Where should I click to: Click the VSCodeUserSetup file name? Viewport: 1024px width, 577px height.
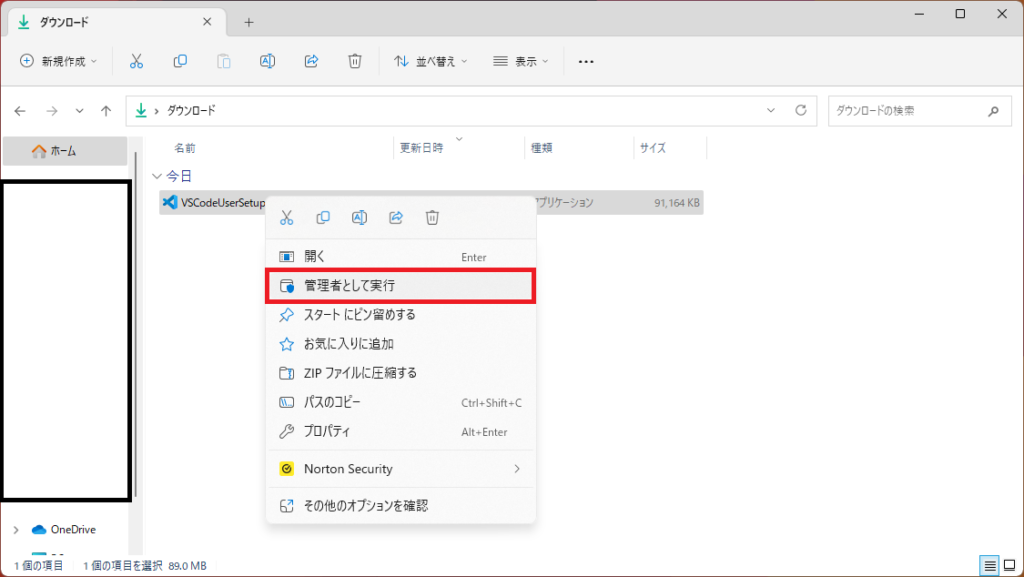point(223,203)
